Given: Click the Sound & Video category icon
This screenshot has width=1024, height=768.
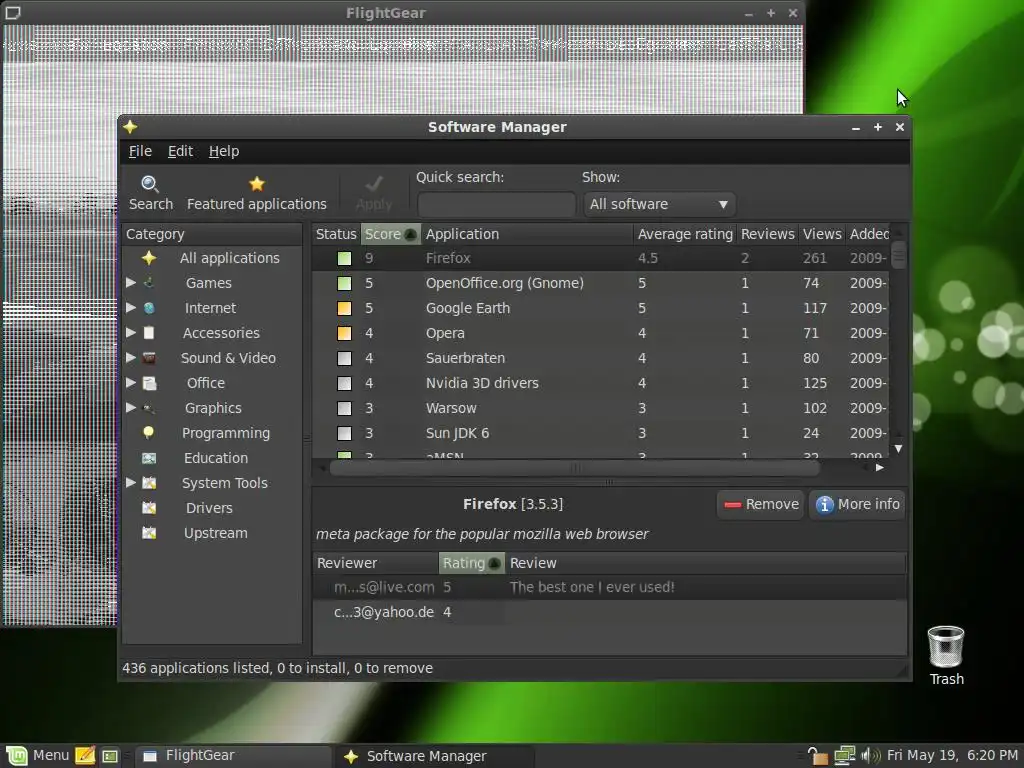Looking at the screenshot, I should tap(149, 358).
